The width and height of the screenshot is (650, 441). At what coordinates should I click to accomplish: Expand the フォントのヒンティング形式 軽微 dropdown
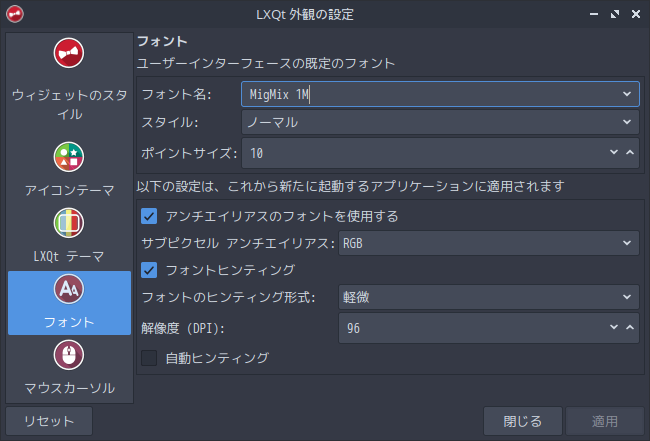[x=489, y=297]
